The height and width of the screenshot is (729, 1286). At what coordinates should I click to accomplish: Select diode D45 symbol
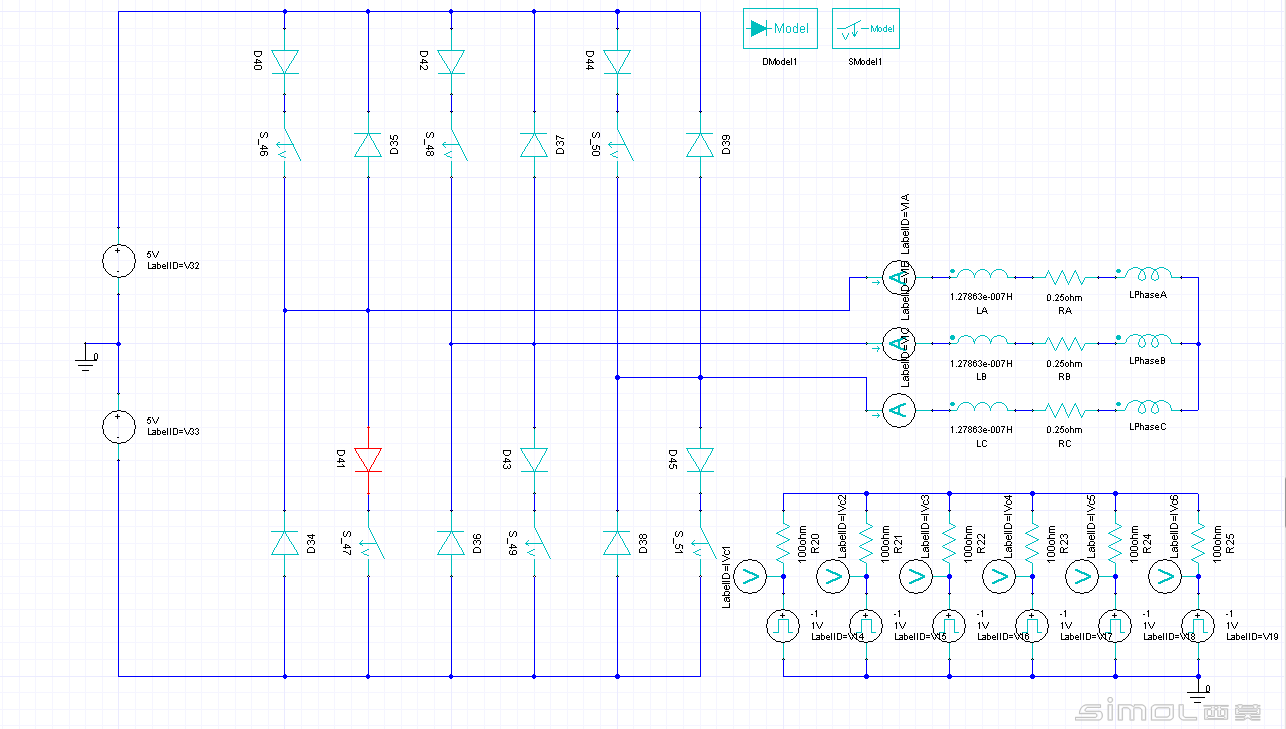point(700,460)
